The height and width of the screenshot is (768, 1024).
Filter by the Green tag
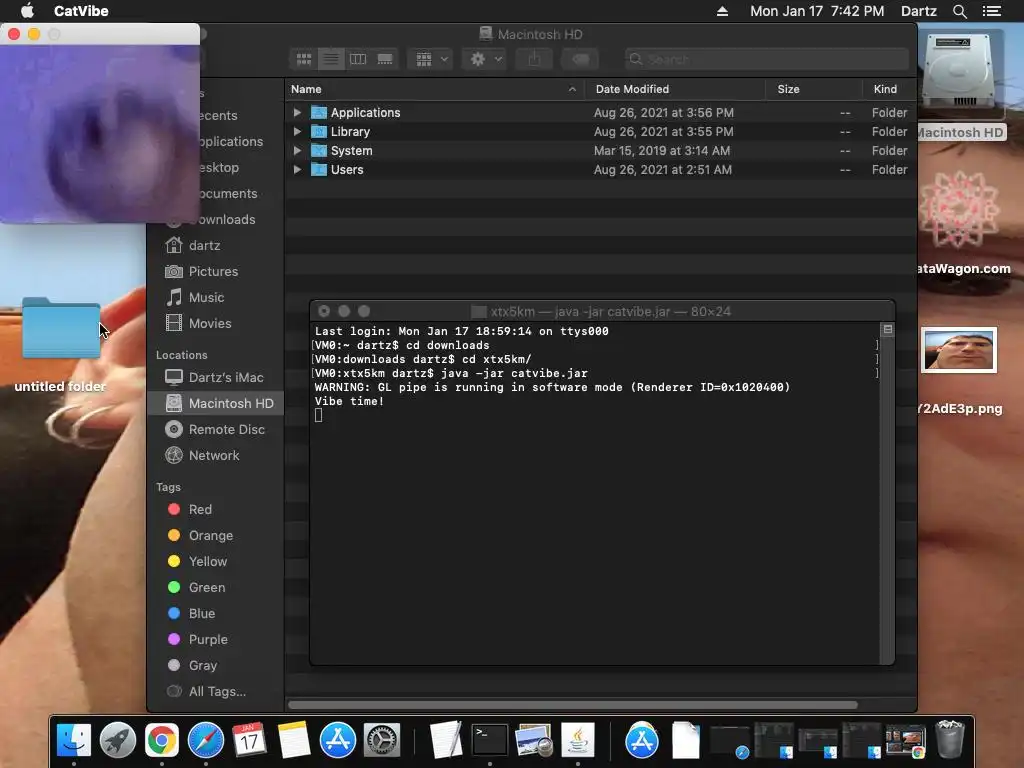point(206,588)
